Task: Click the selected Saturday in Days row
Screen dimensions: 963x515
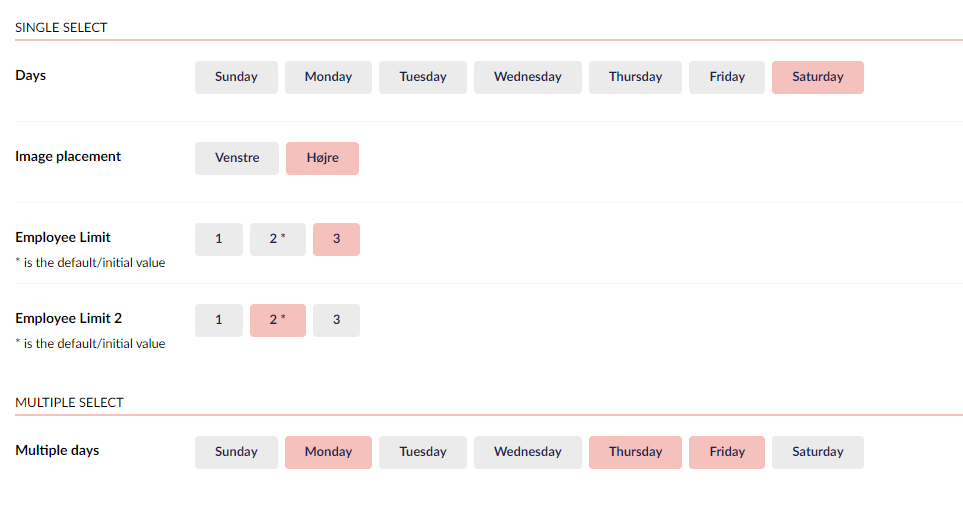Action: [817, 77]
